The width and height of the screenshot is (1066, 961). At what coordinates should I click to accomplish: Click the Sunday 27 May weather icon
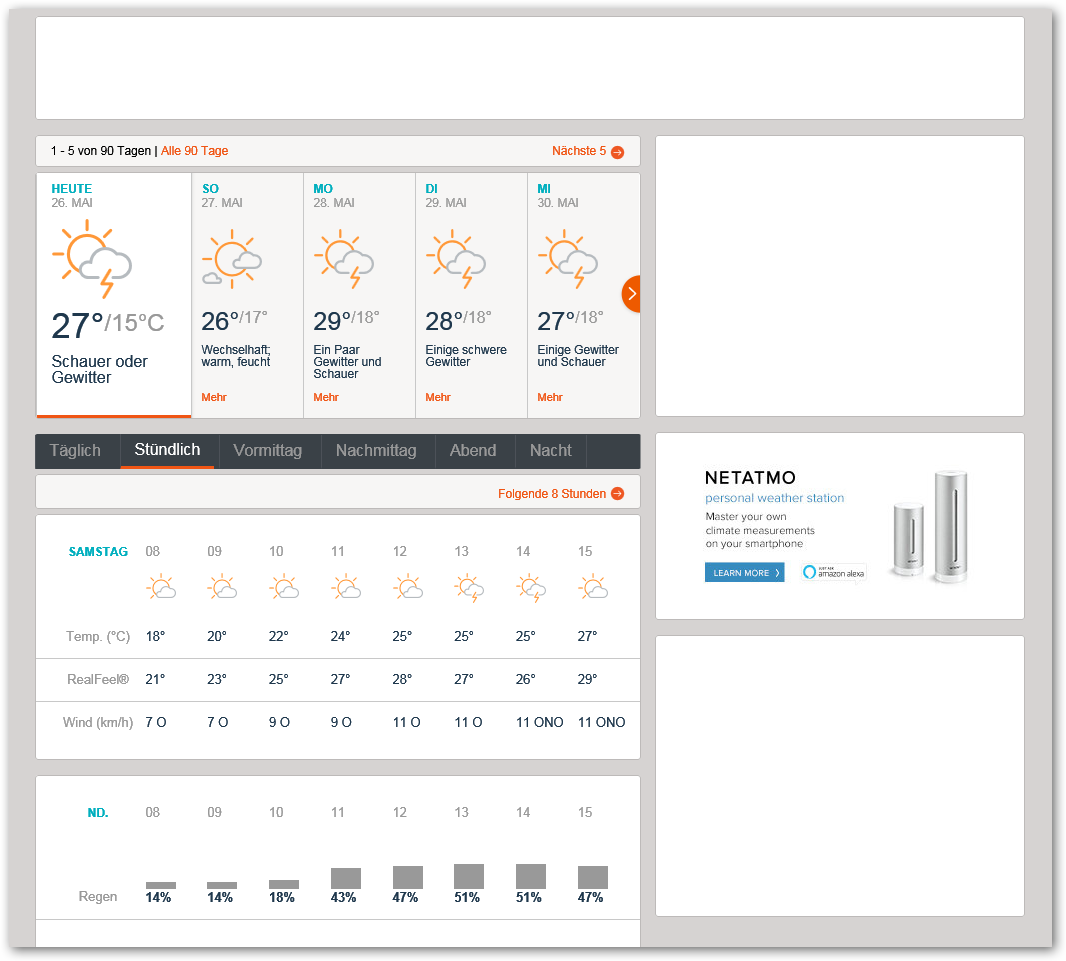click(x=232, y=257)
